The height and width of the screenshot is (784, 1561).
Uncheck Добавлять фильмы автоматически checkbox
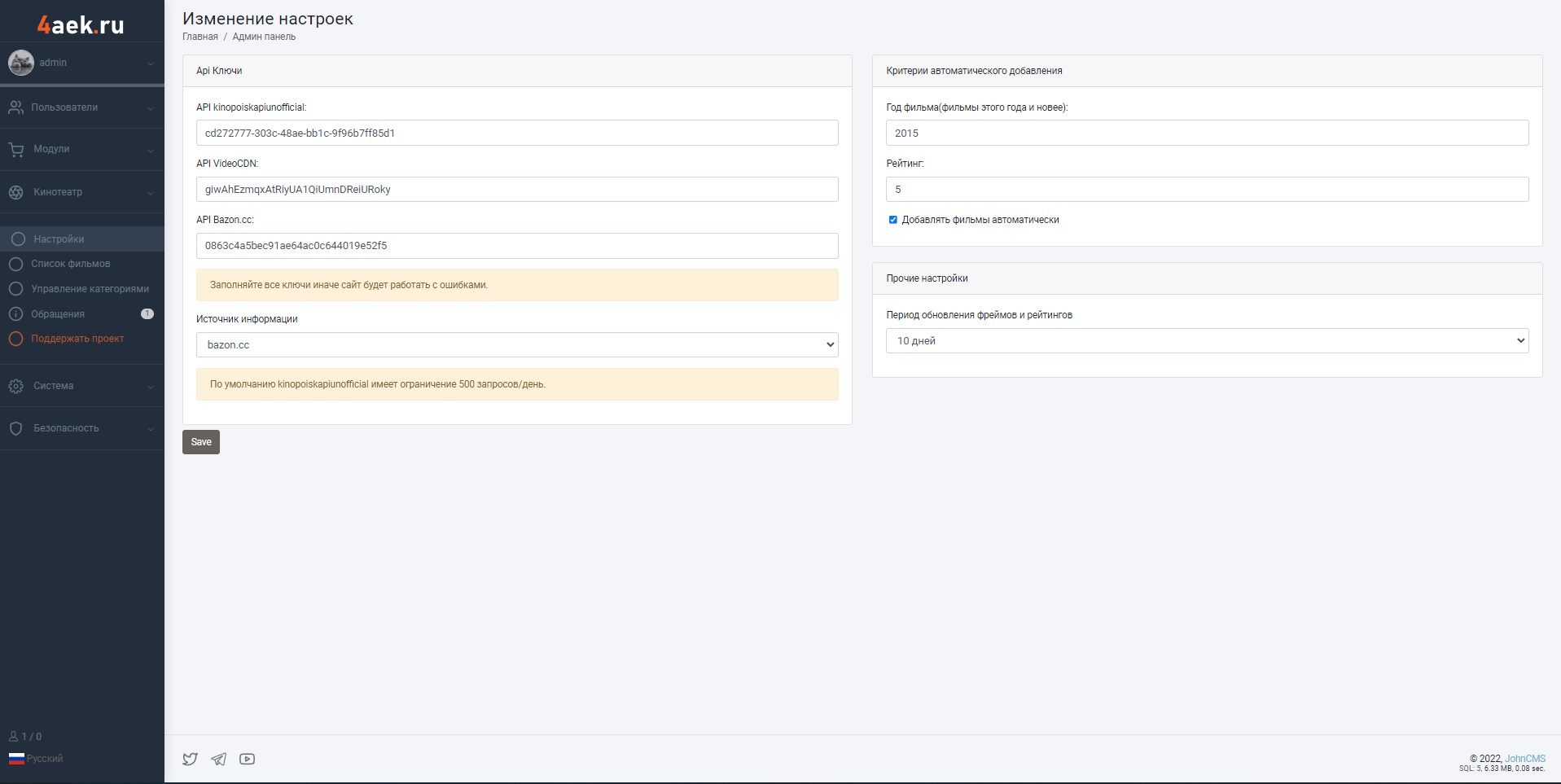[x=893, y=220]
